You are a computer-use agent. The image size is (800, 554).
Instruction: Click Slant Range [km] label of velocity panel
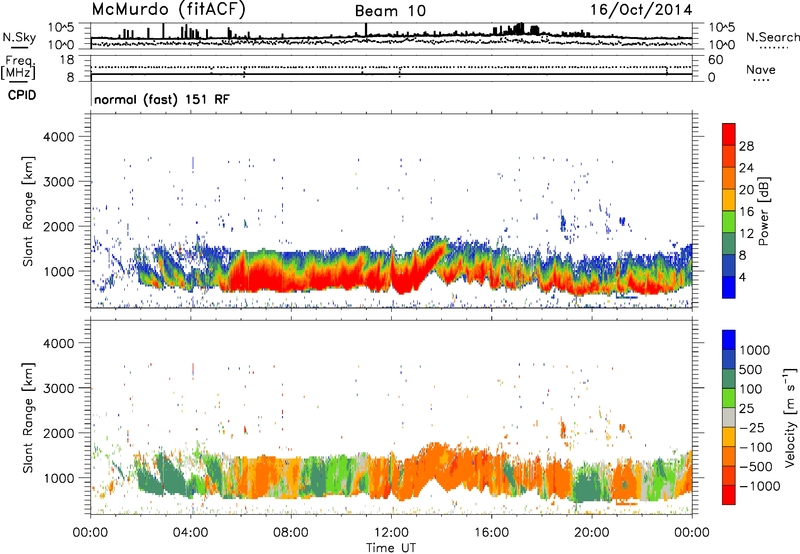coord(28,418)
